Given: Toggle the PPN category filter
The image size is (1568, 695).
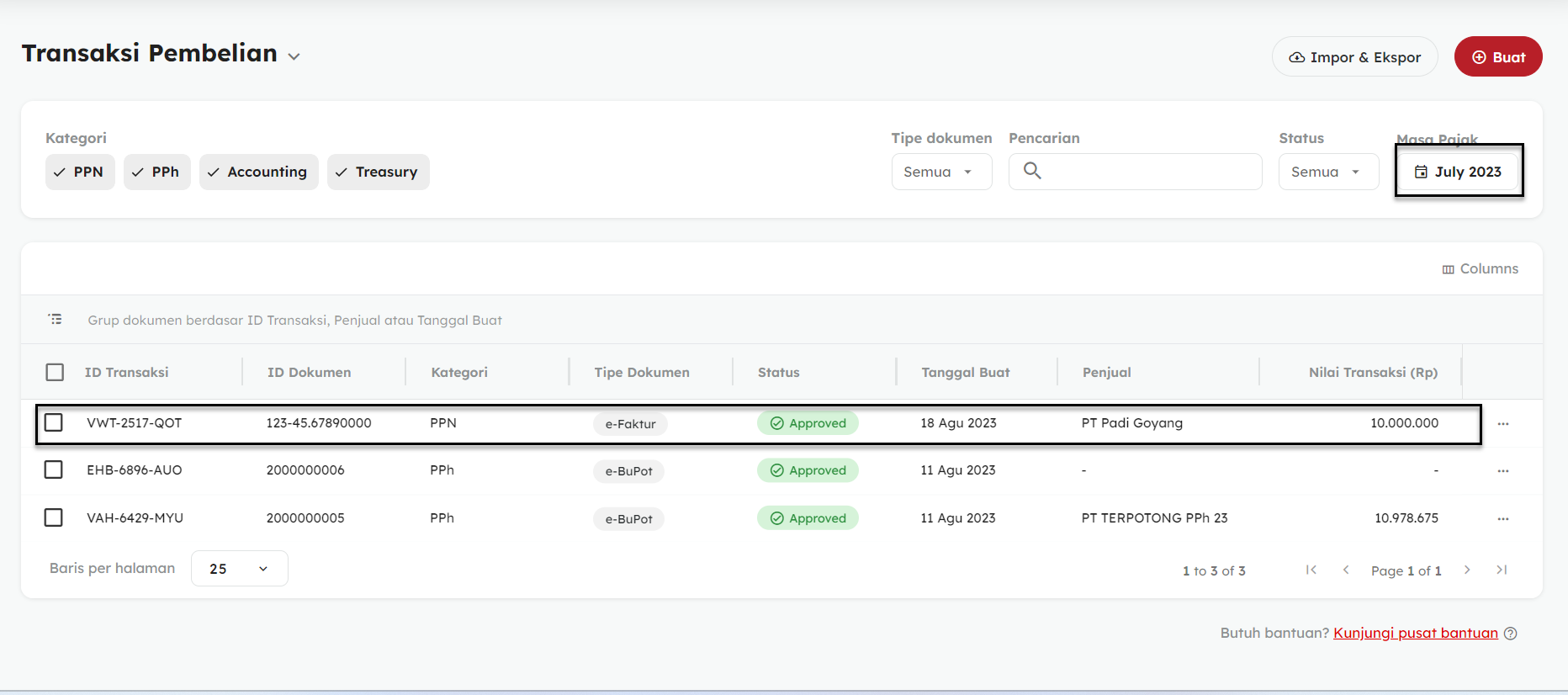Looking at the screenshot, I should pos(80,172).
